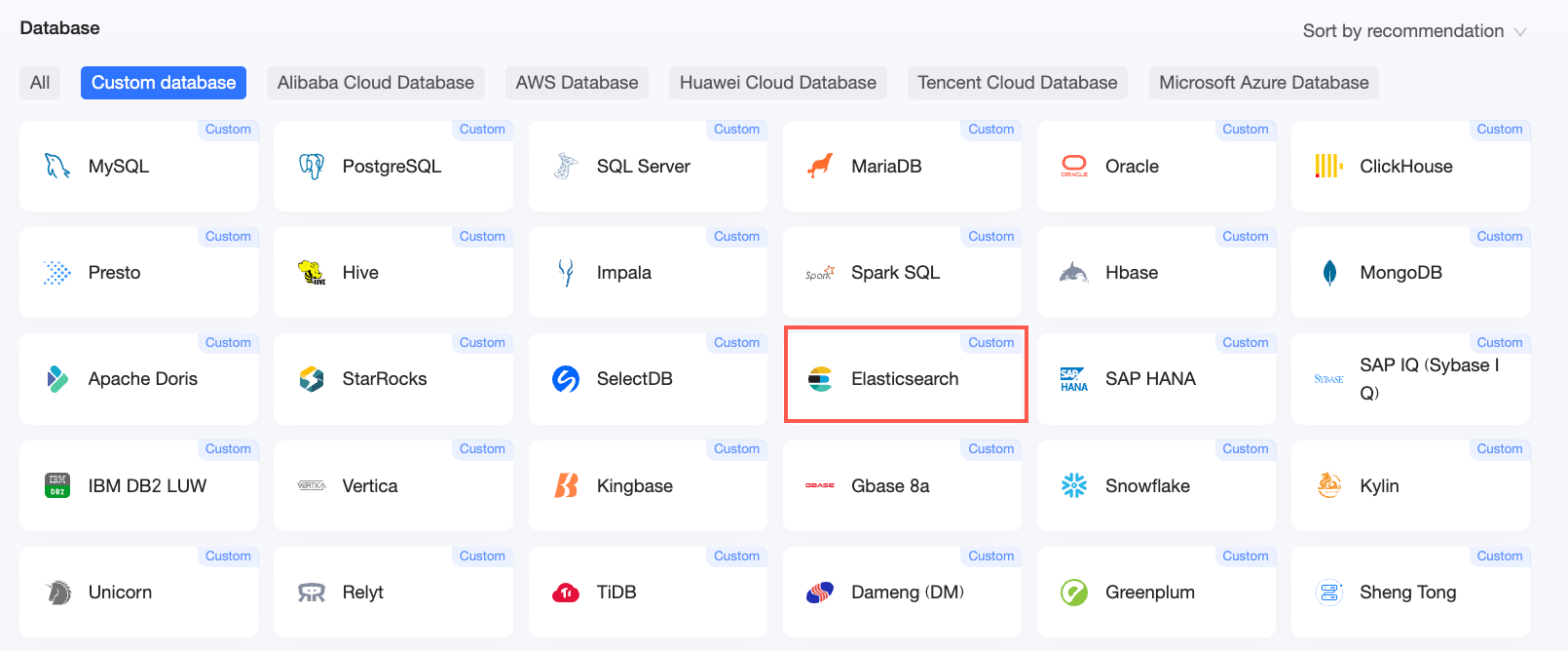
Task: Click the Dameng (DM) icon
Action: coord(820,593)
